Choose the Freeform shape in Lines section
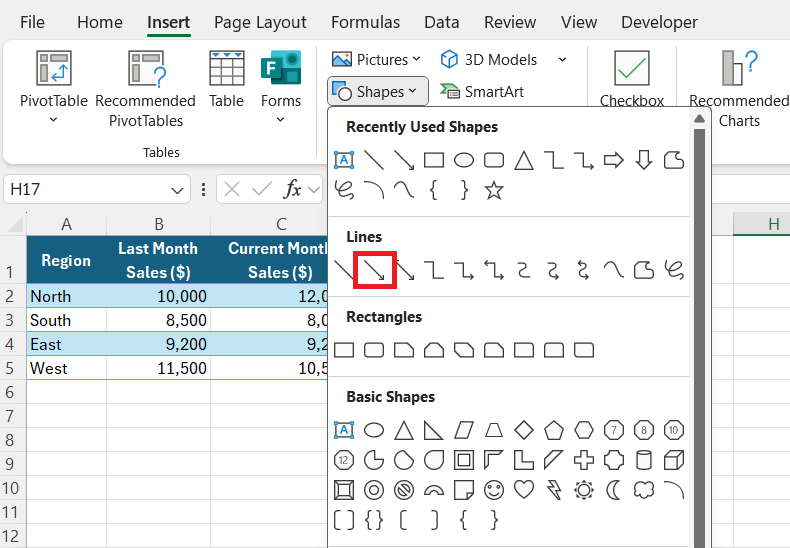The width and height of the screenshot is (790, 548). (644, 270)
